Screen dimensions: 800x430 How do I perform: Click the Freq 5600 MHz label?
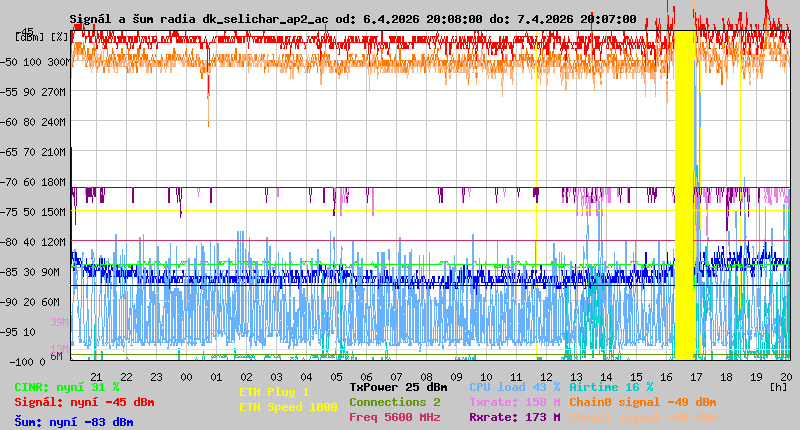(x=394, y=417)
